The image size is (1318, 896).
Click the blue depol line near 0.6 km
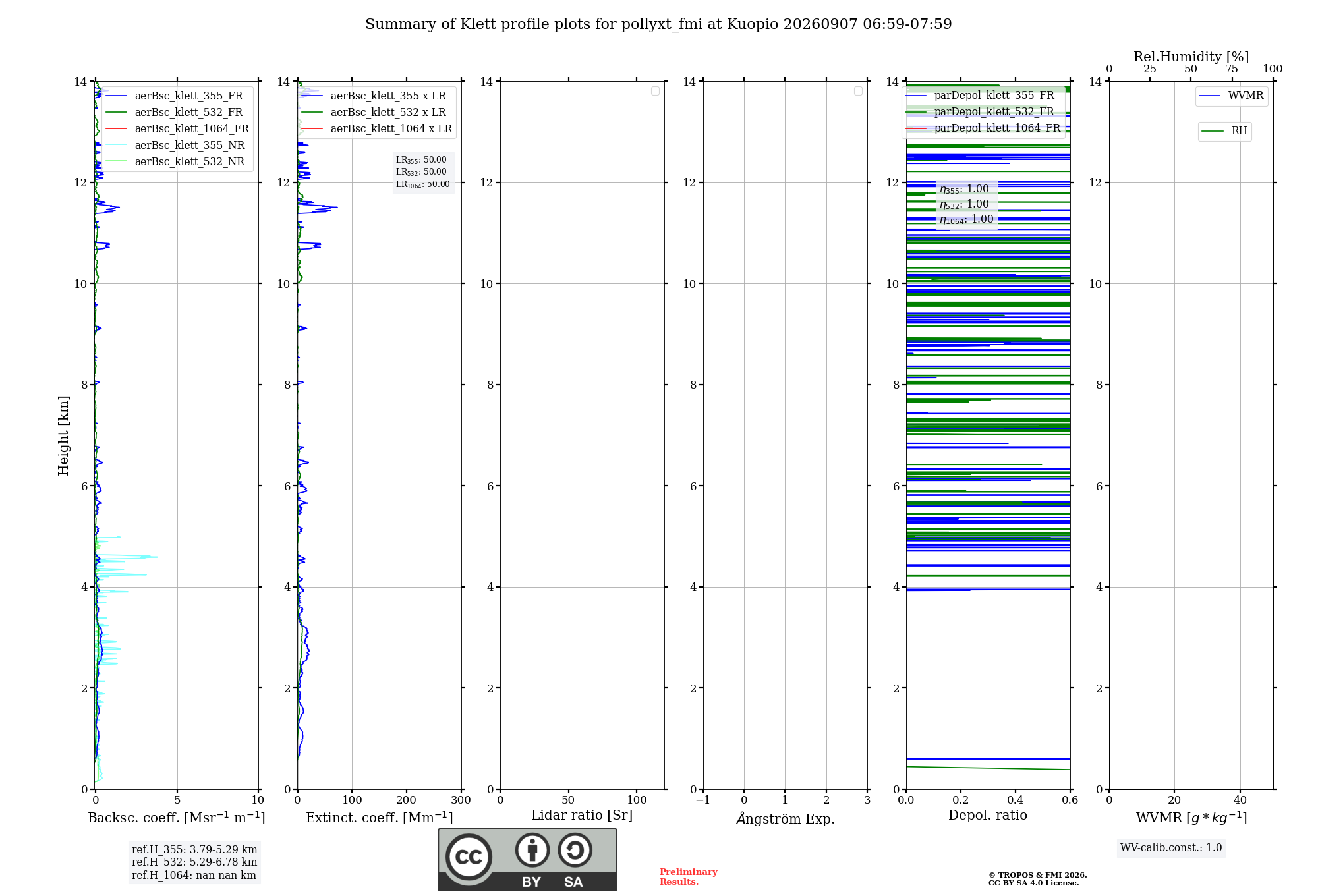point(988,758)
